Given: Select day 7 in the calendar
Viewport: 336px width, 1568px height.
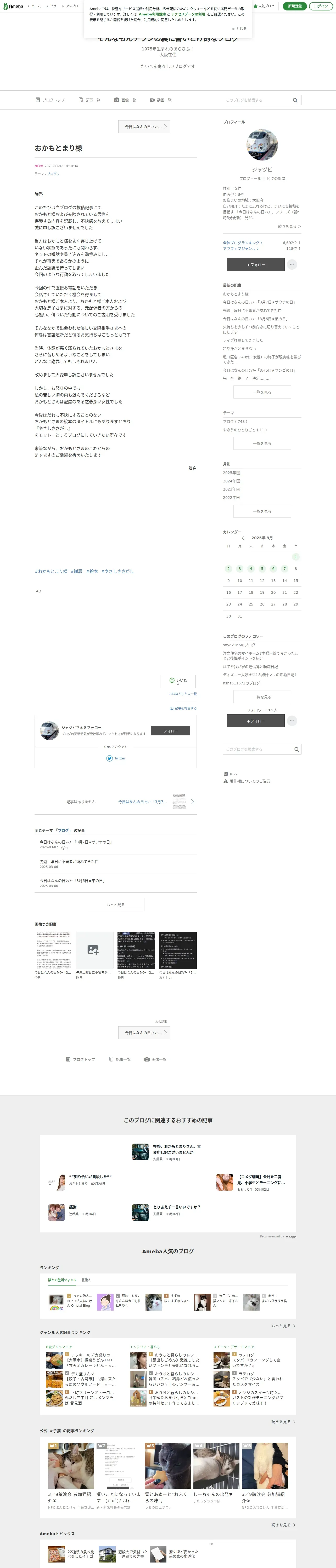Looking at the screenshot, I should point(284,568).
